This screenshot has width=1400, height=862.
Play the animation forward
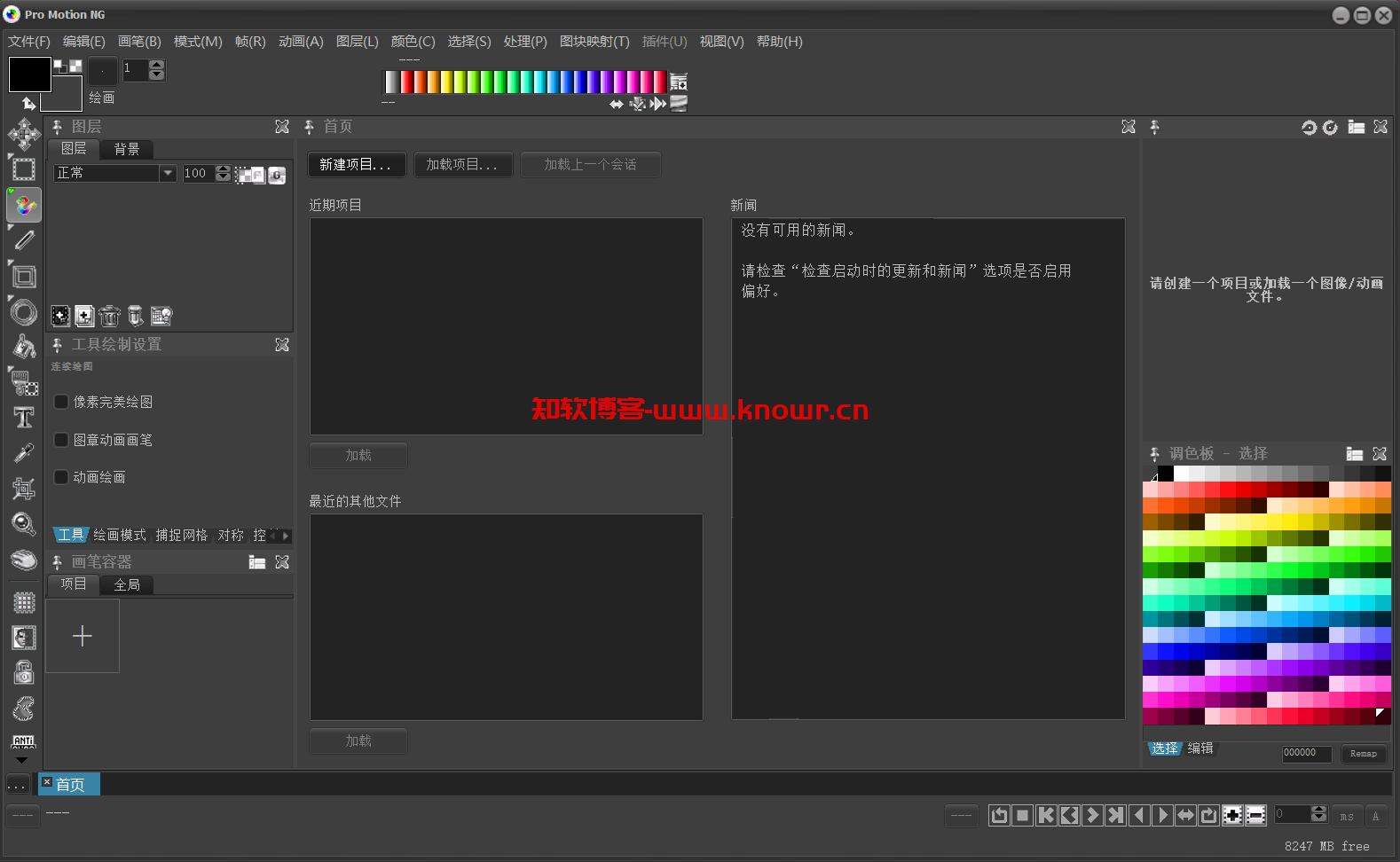click(1163, 815)
